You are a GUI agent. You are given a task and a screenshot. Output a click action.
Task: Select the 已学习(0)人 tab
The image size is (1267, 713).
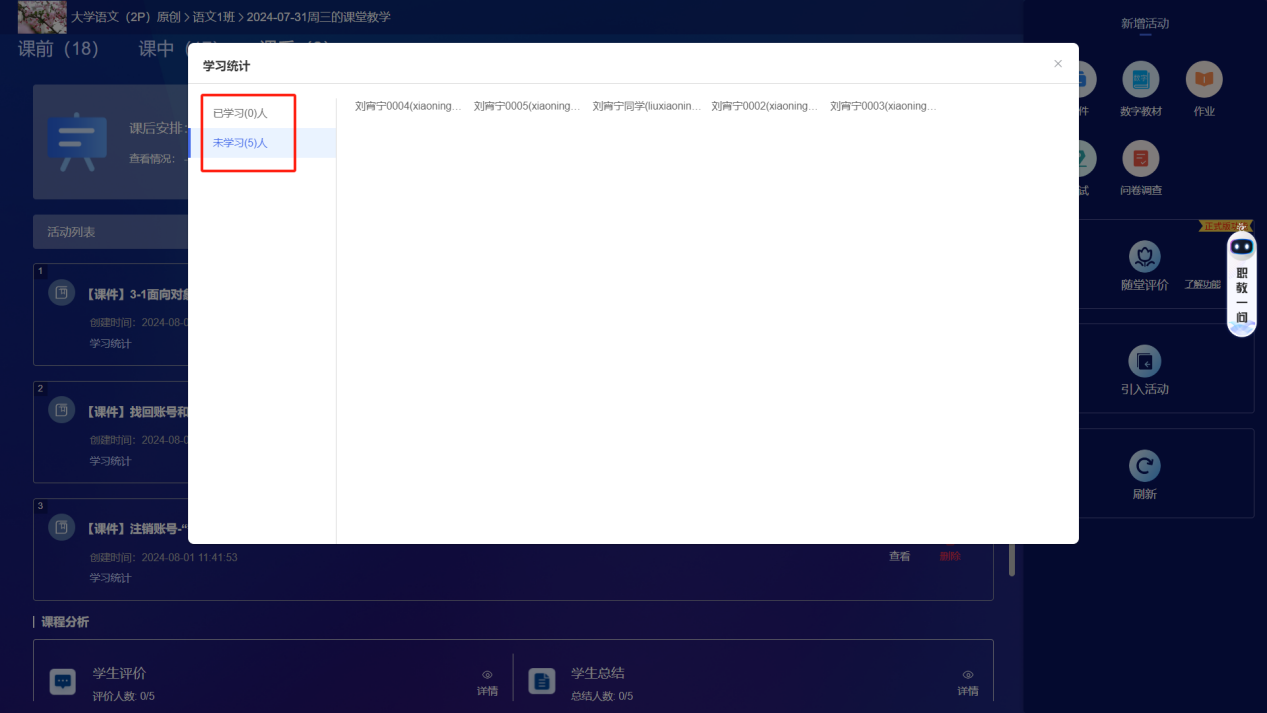click(x=240, y=113)
